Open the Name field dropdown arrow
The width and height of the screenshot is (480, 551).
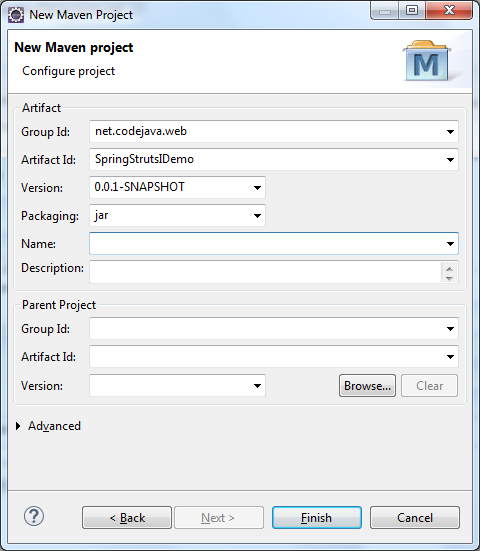pos(450,244)
